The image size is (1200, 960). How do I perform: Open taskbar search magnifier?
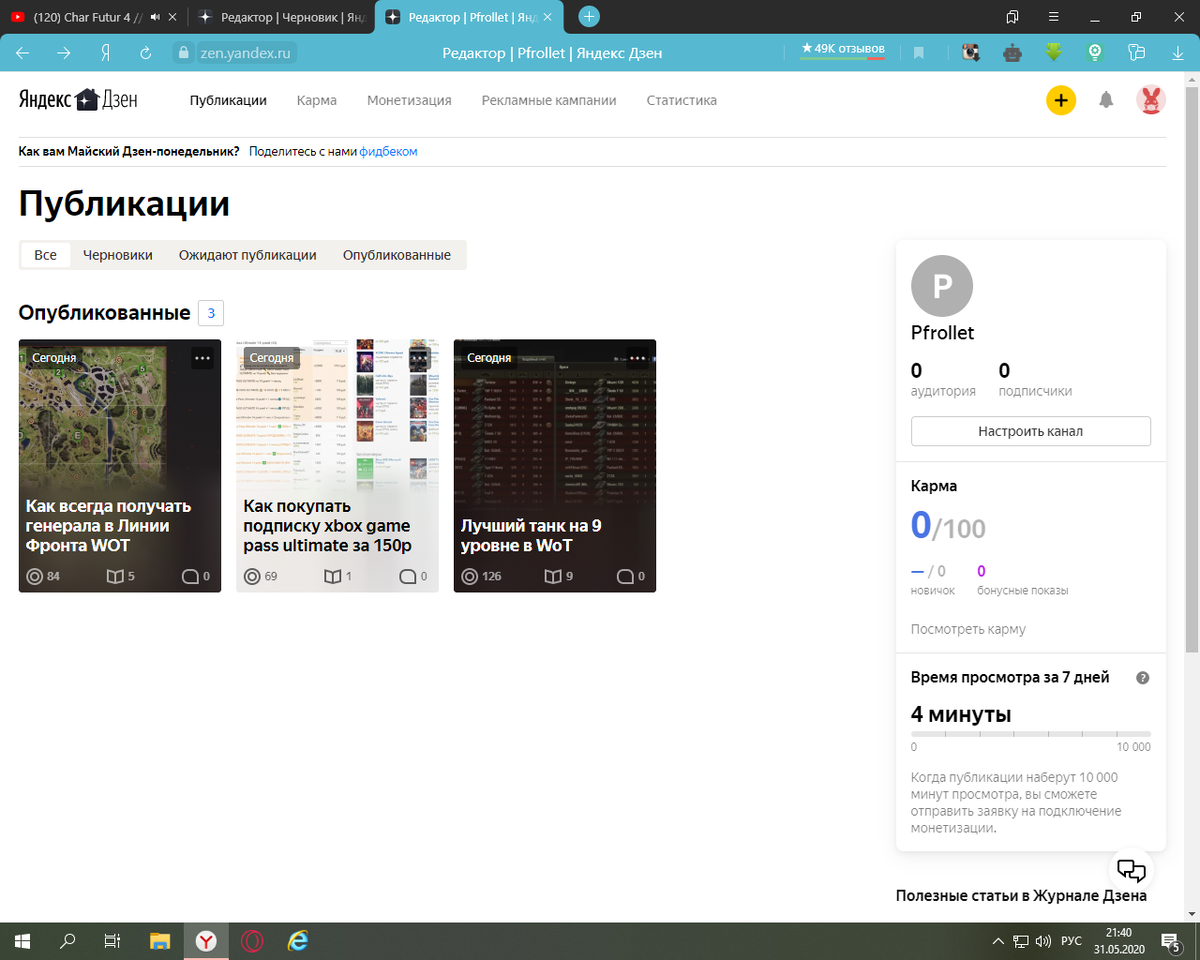(68, 940)
